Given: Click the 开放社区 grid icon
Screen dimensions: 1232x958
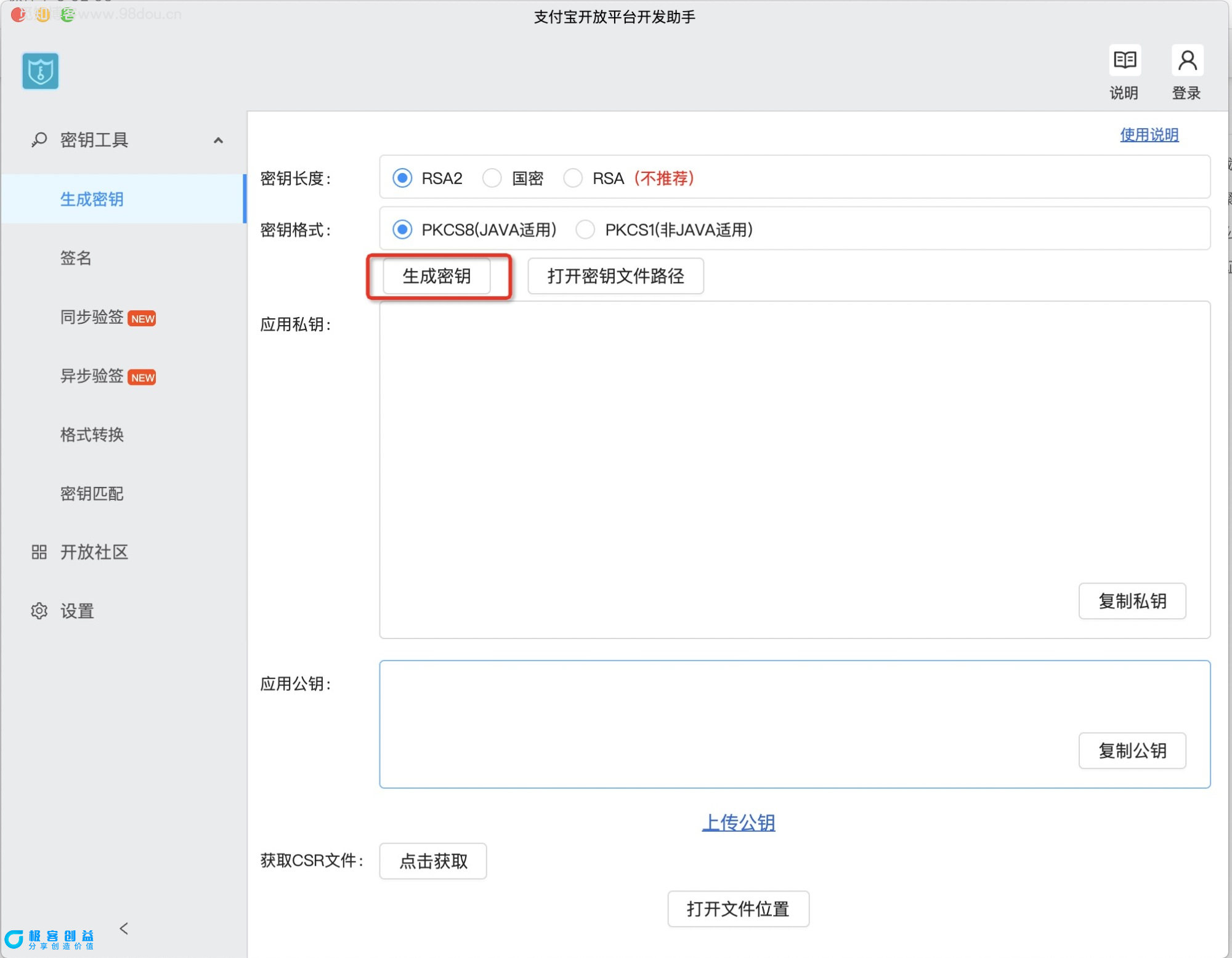Looking at the screenshot, I should 39,552.
